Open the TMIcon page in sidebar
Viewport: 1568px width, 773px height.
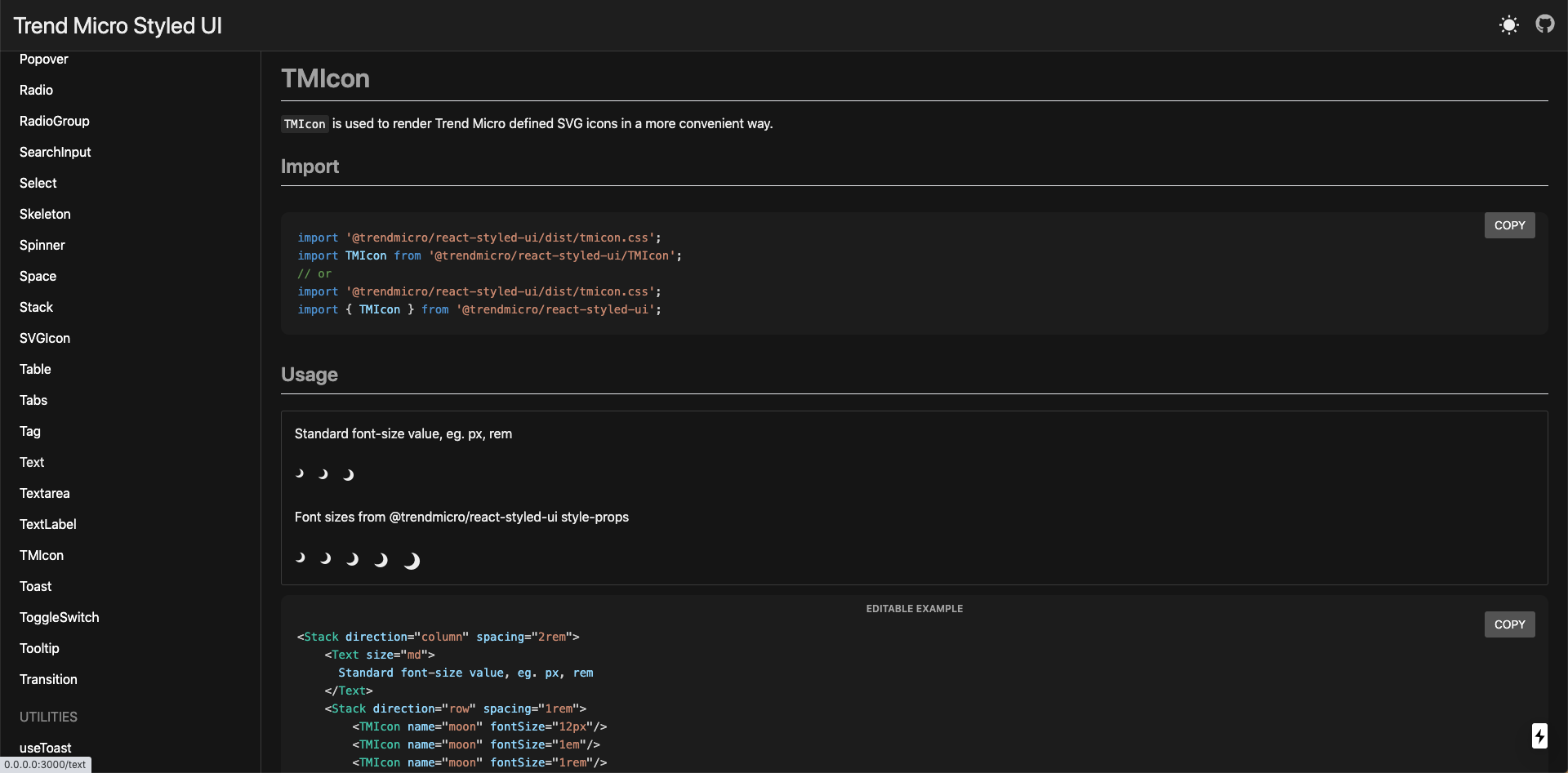42,555
